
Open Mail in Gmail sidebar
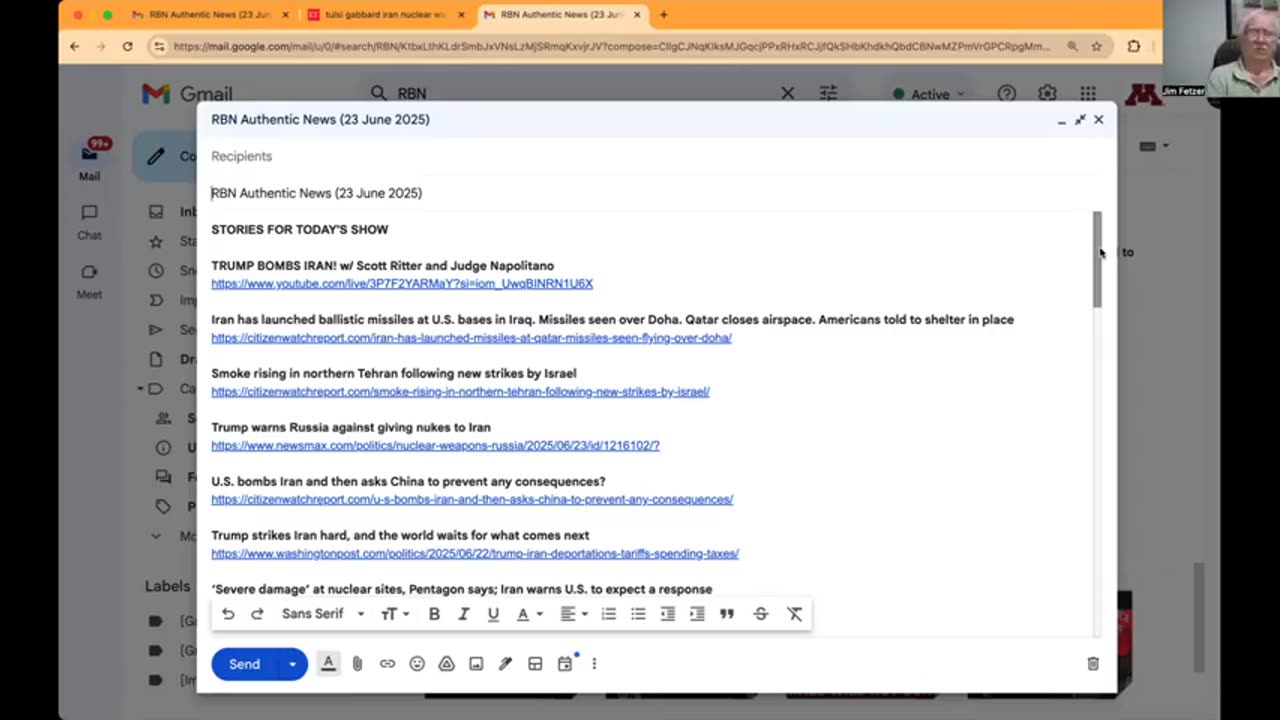point(89,160)
